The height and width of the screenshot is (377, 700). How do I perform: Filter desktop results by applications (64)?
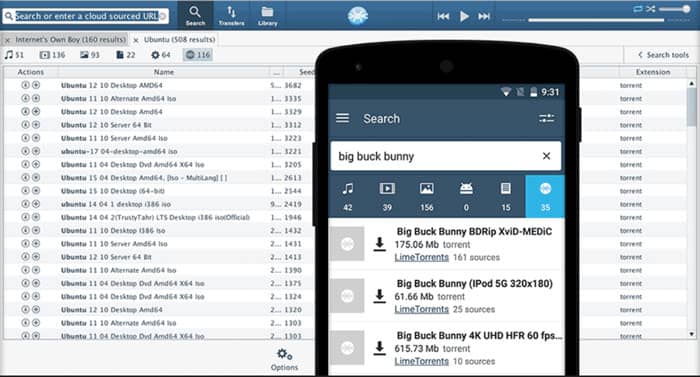click(x=161, y=55)
